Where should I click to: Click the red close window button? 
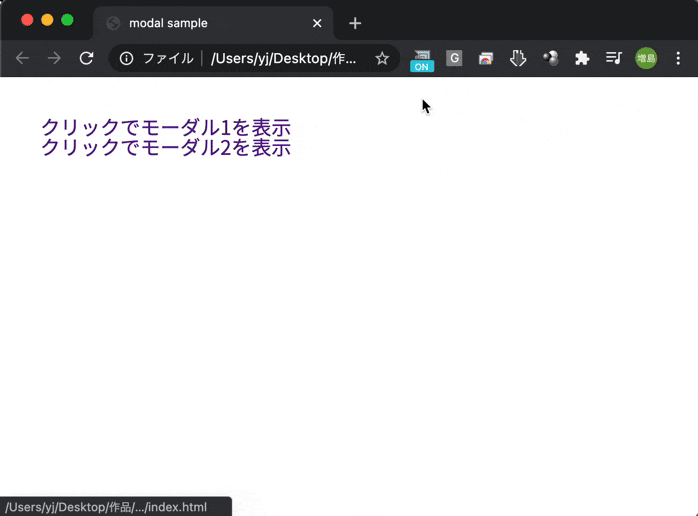coord(27,20)
